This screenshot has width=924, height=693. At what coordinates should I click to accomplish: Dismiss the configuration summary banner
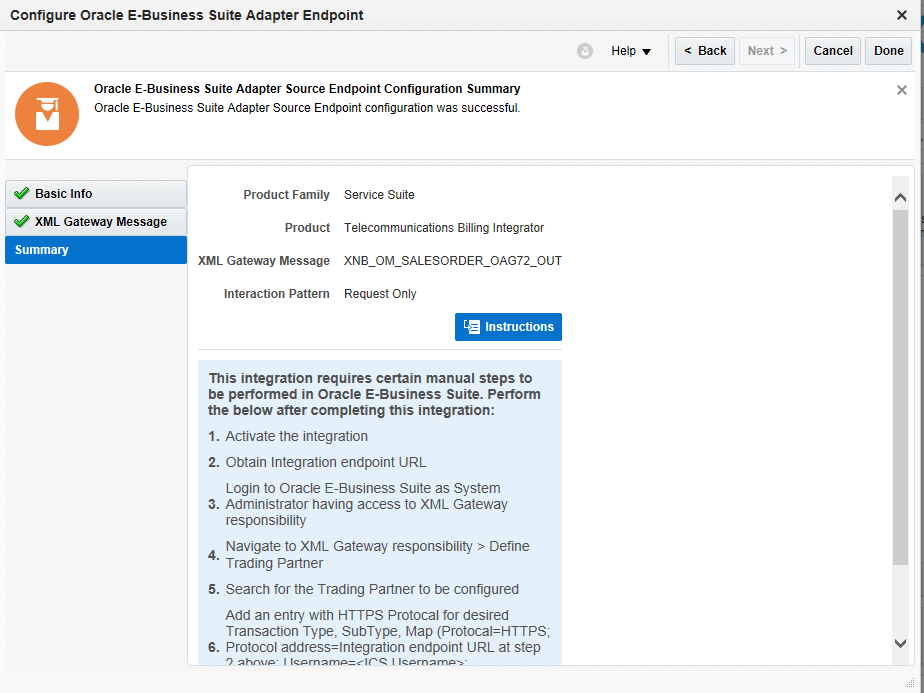pos(902,90)
